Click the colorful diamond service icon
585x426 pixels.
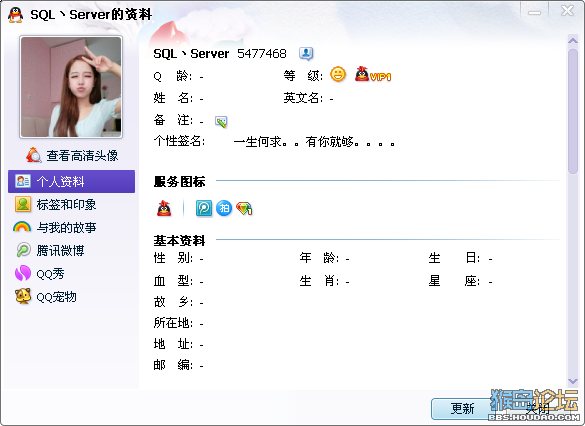tap(244, 209)
